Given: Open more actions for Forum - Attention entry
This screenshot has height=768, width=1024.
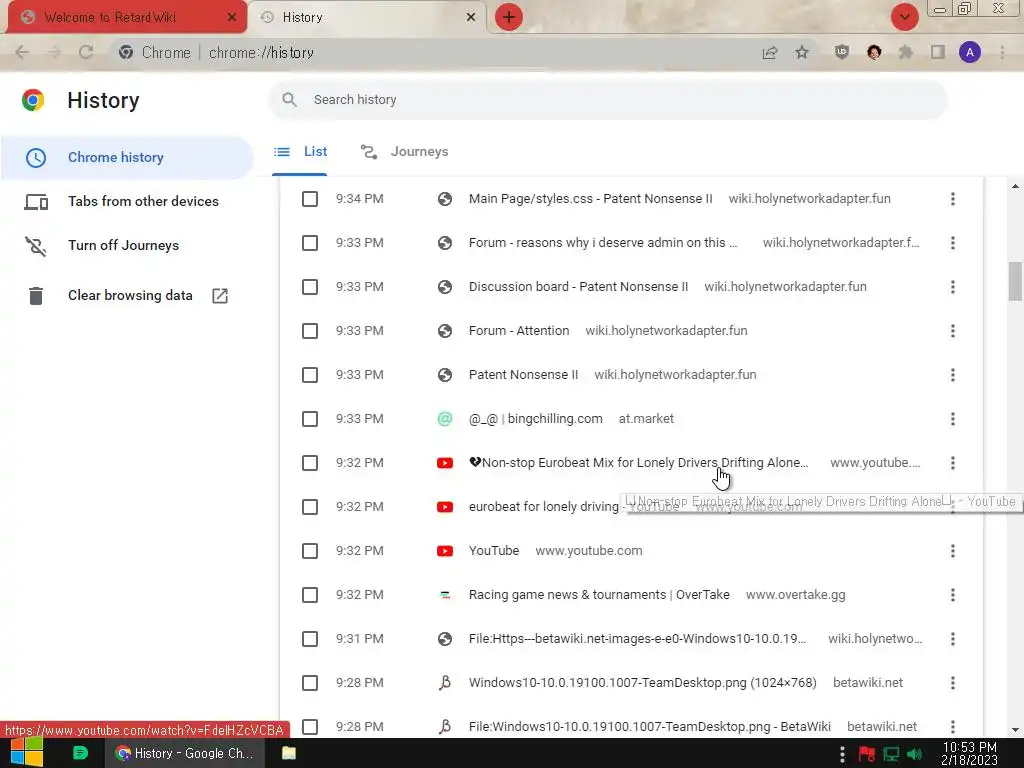Looking at the screenshot, I should [x=953, y=331].
